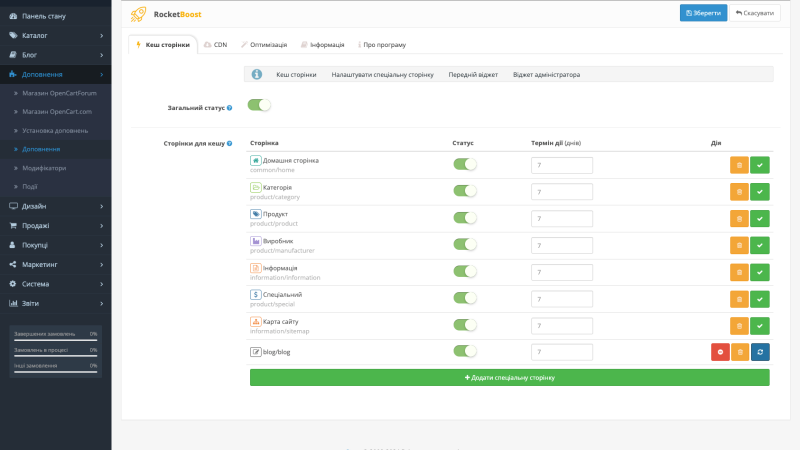Toggle status switch for Категорія
Screen dimensions: 800x450
[x=465, y=191]
